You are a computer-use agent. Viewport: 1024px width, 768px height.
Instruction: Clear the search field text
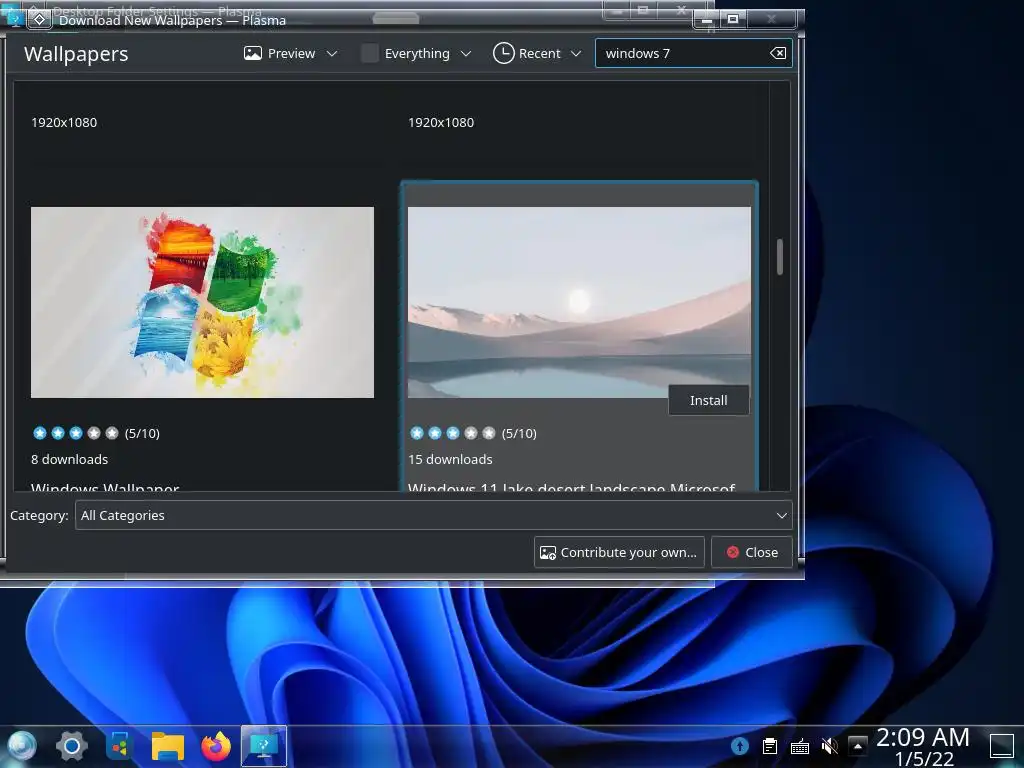778,54
